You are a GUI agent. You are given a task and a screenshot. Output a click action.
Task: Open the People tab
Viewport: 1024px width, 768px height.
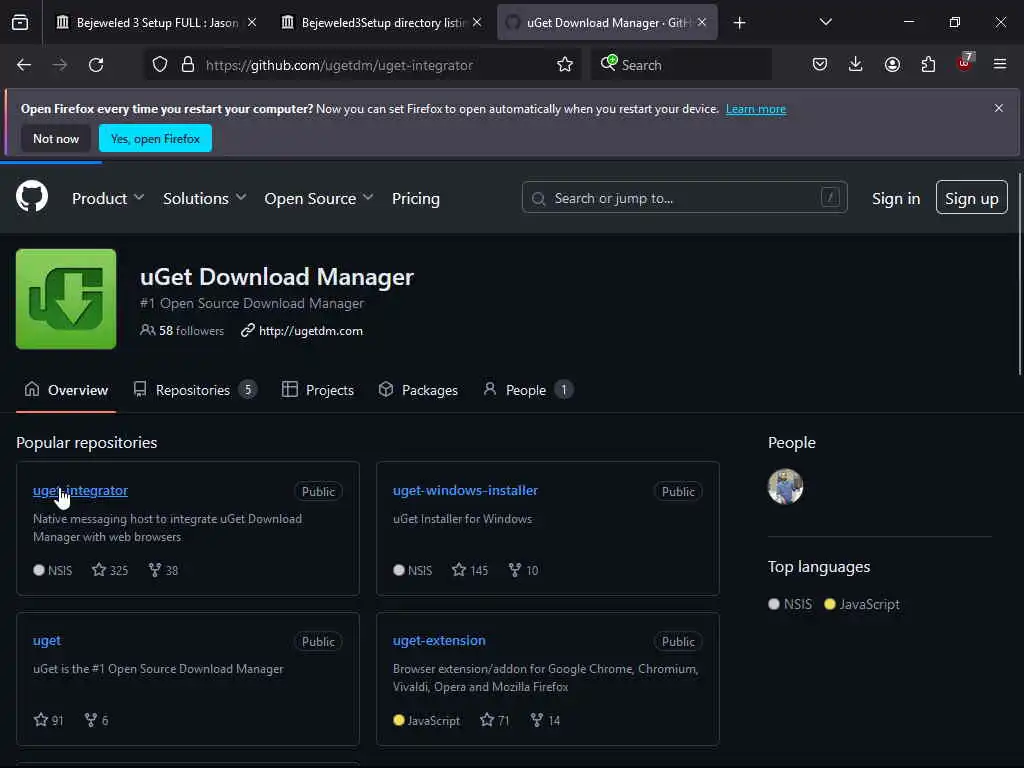(528, 390)
